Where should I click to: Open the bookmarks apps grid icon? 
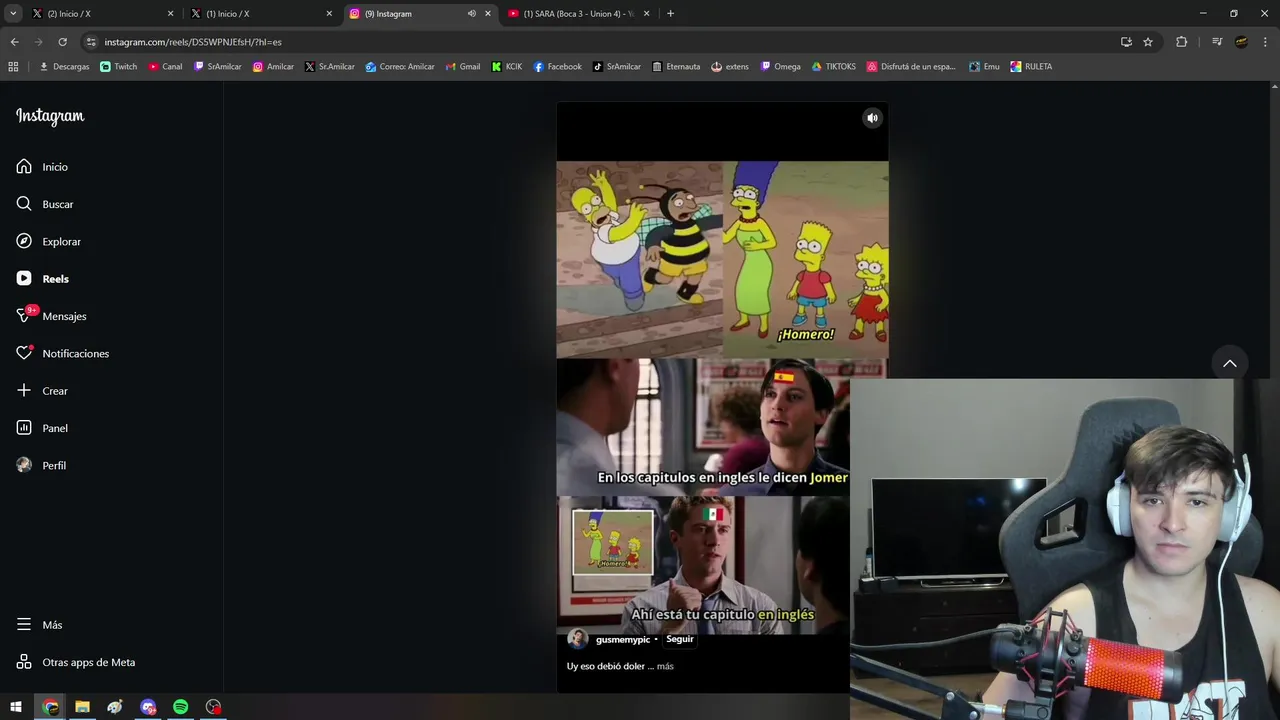click(x=13, y=67)
